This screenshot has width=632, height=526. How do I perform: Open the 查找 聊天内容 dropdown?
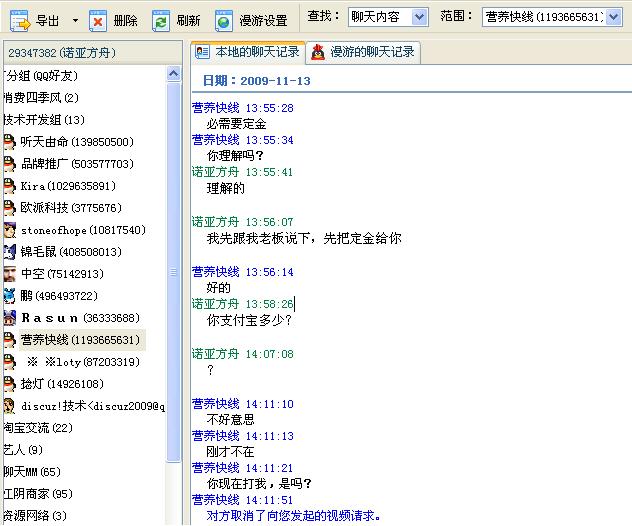pyautogui.click(x=420, y=17)
